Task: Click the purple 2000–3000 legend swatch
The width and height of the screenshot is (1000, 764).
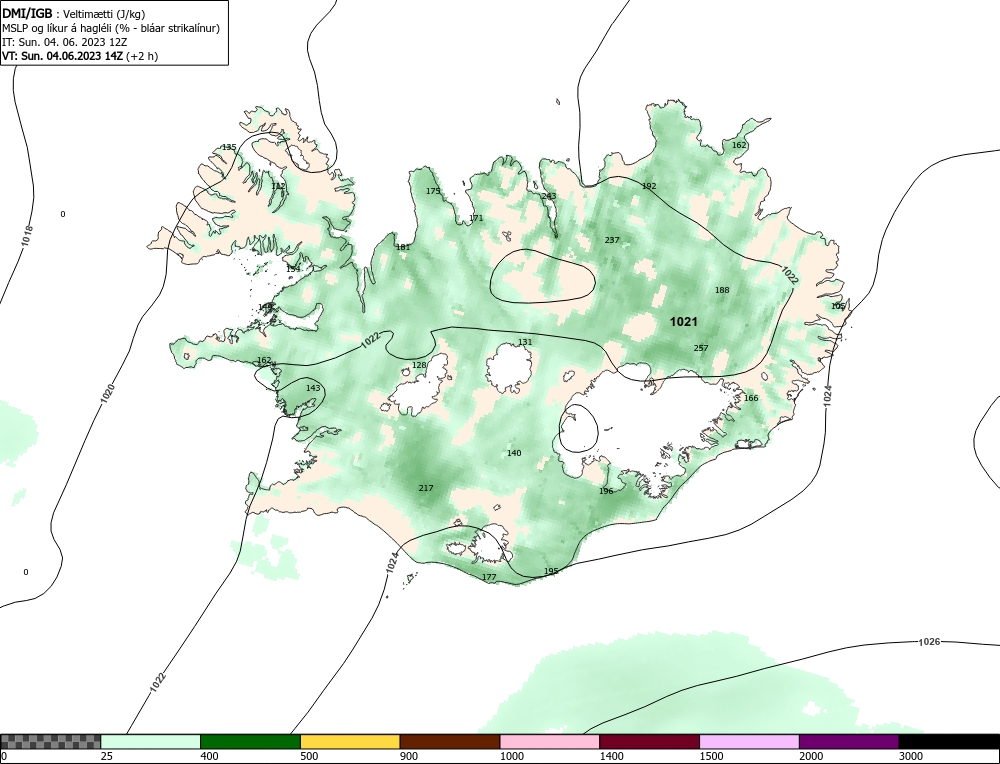Action: (x=849, y=742)
